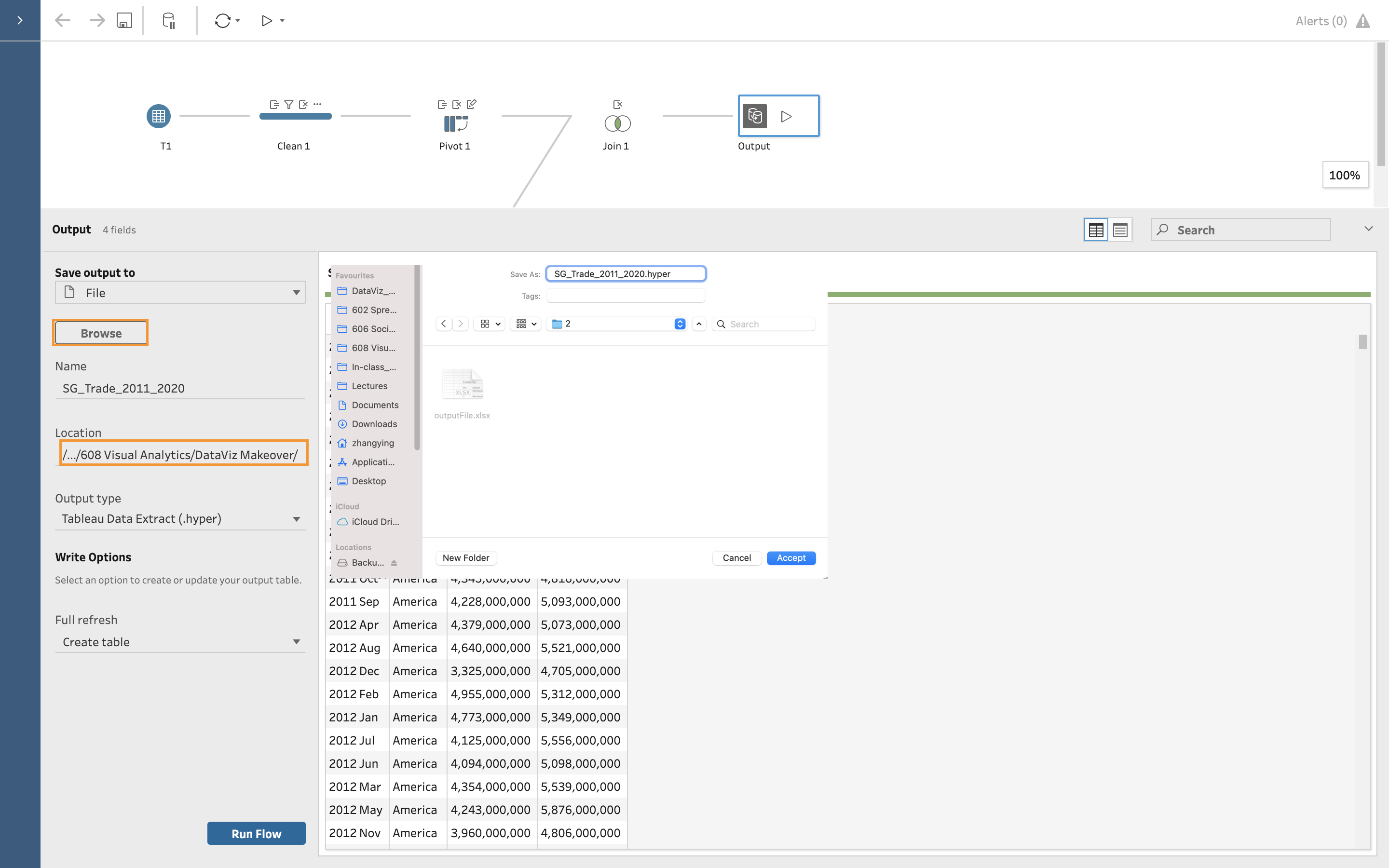Expand the left connections pane
The height and width of the screenshot is (868, 1389).
(20, 21)
